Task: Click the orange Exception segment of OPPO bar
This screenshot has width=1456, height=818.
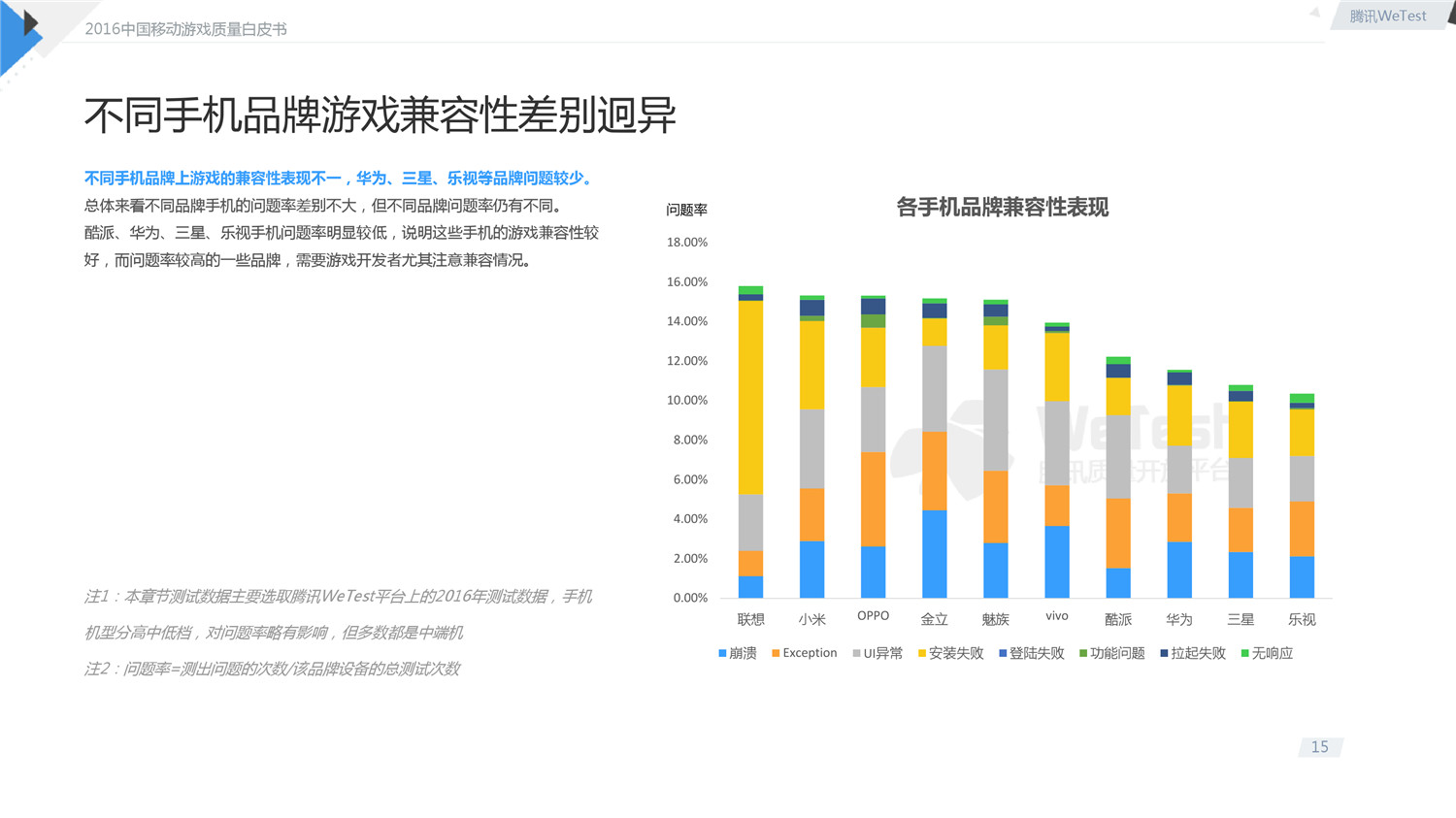Action: (874, 500)
